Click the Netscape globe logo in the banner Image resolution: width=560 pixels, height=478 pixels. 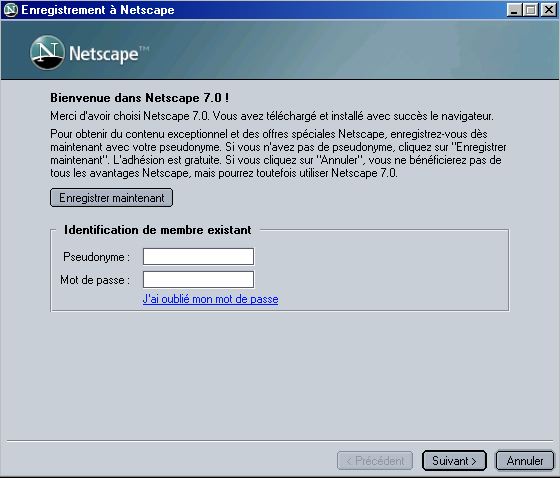(x=47, y=53)
